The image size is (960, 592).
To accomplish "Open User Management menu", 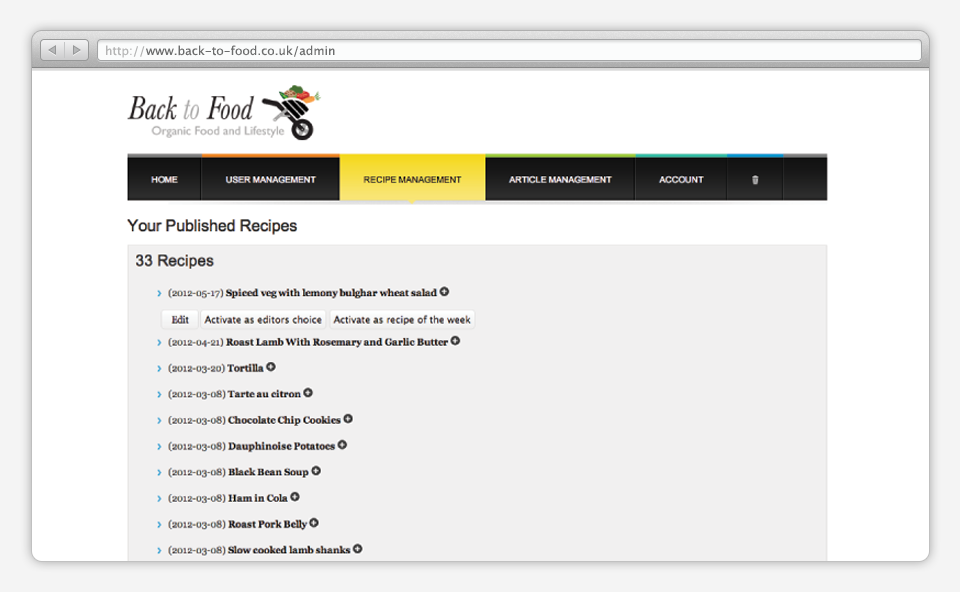I will (270, 179).
